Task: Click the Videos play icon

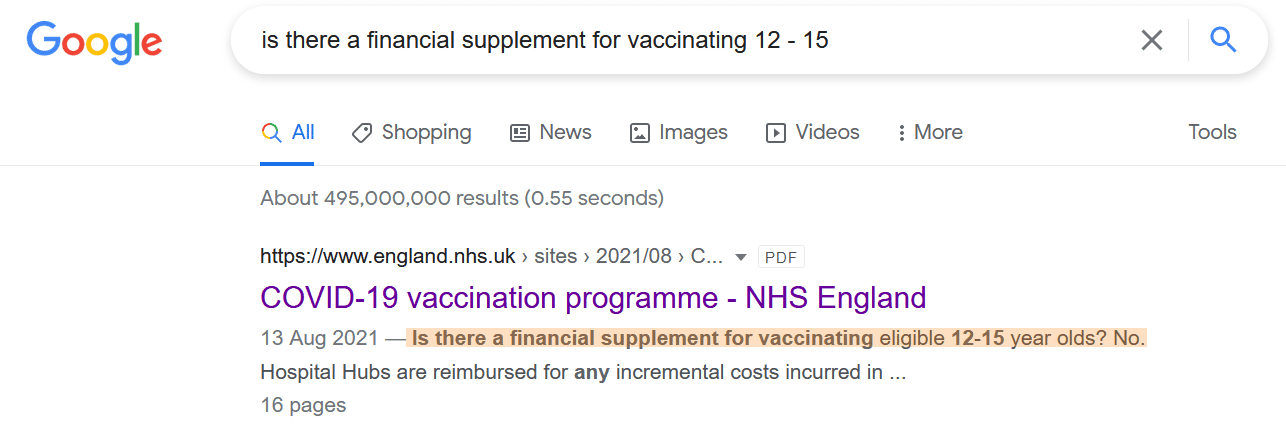Action: [x=776, y=132]
